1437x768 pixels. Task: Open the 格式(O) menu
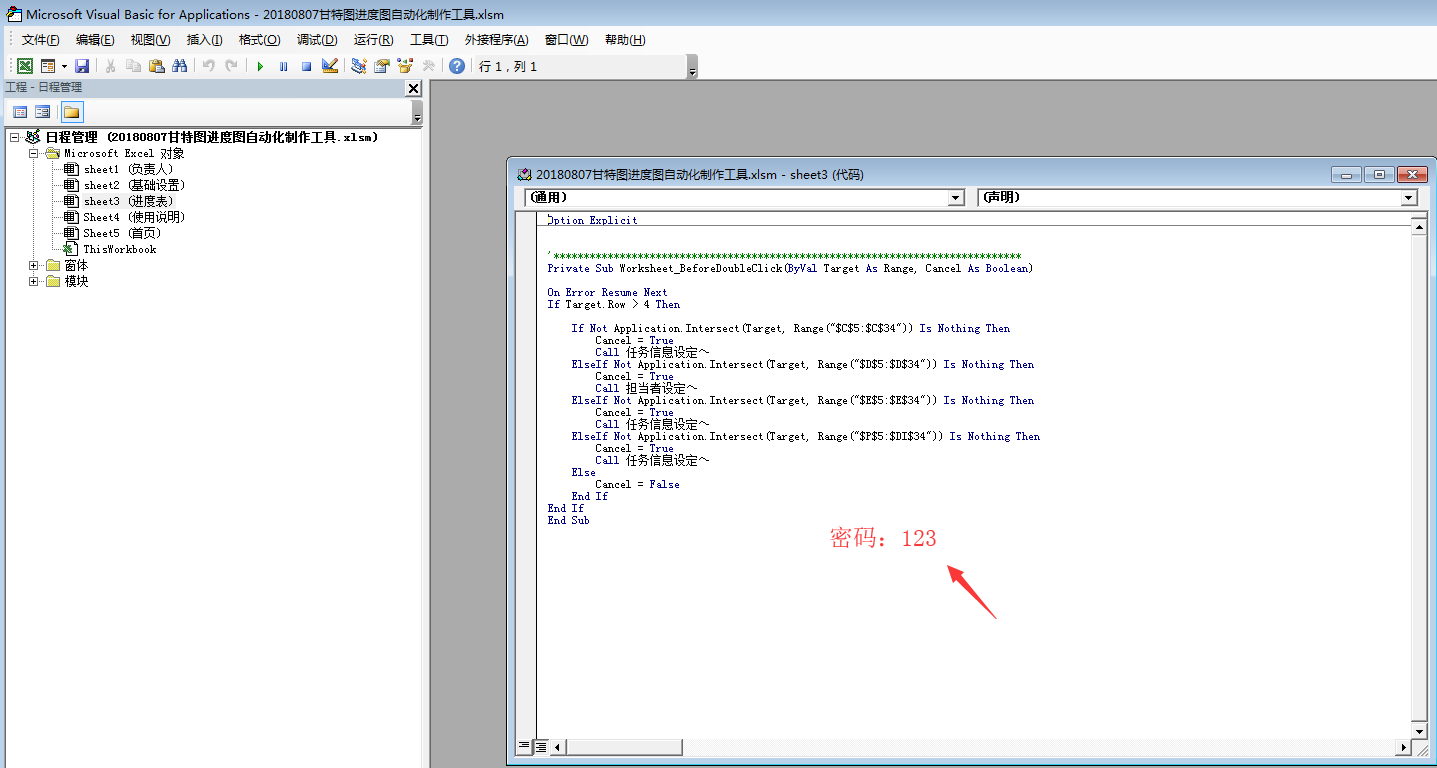coord(259,40)
